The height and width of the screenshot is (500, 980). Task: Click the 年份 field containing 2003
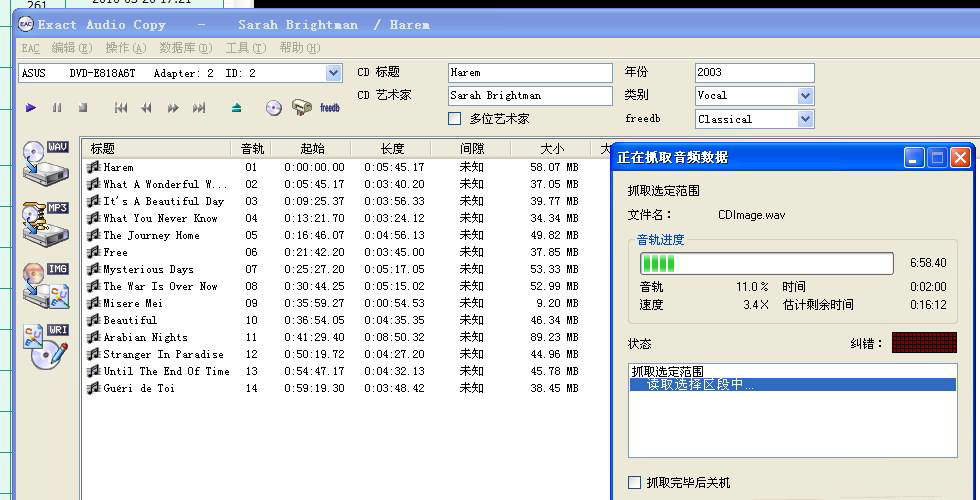pos(754,72)
